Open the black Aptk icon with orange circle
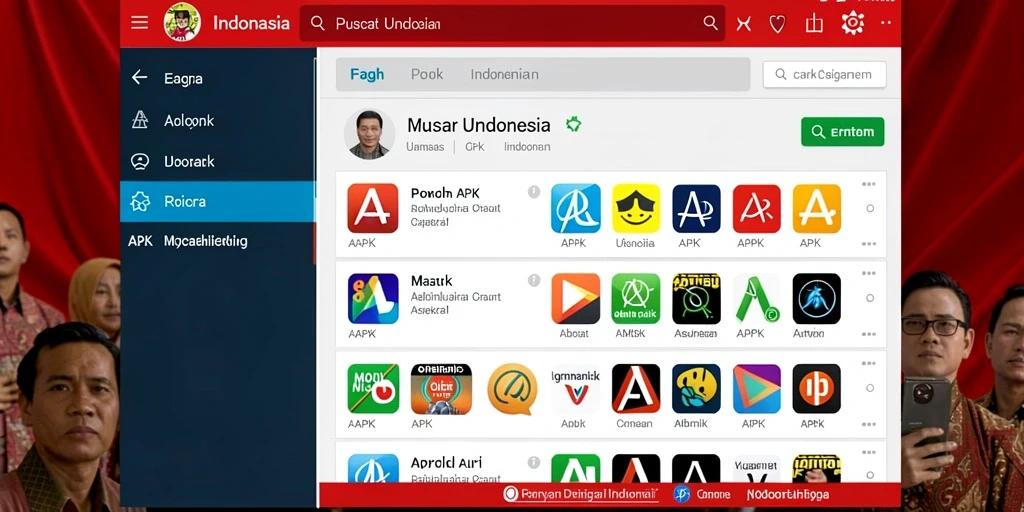The height and width of the screenshot is (512, 1024). click(816, 389)
